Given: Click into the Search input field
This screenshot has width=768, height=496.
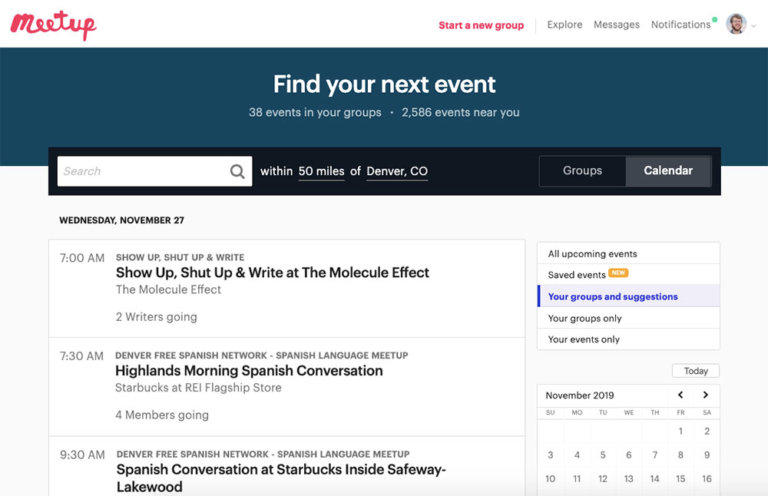Looking at the screenshot, I should (140, 171).
